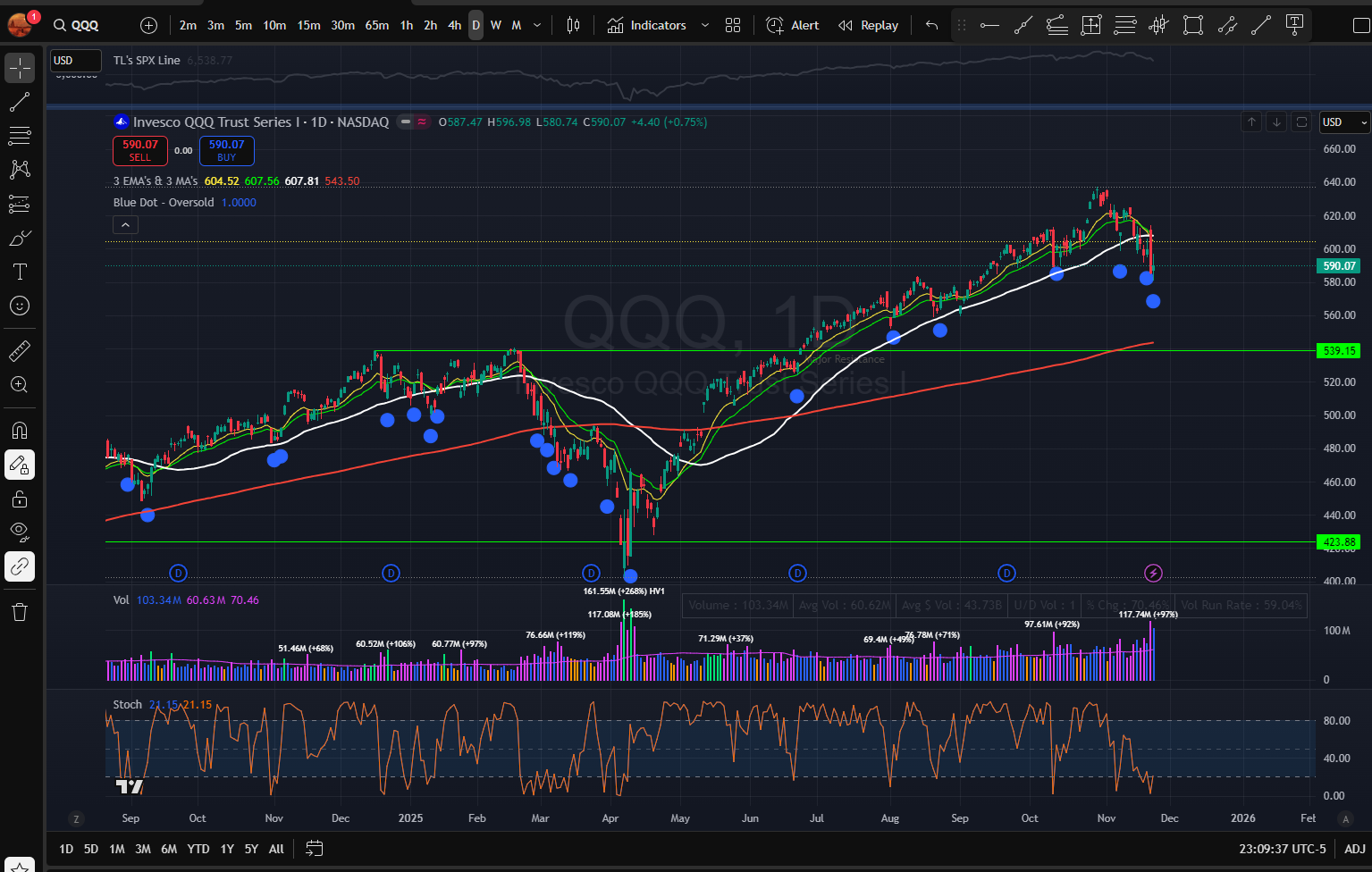1372x872 pixels.
Task: Open the go to date calendar icon
Action: [x=314, y=848]
